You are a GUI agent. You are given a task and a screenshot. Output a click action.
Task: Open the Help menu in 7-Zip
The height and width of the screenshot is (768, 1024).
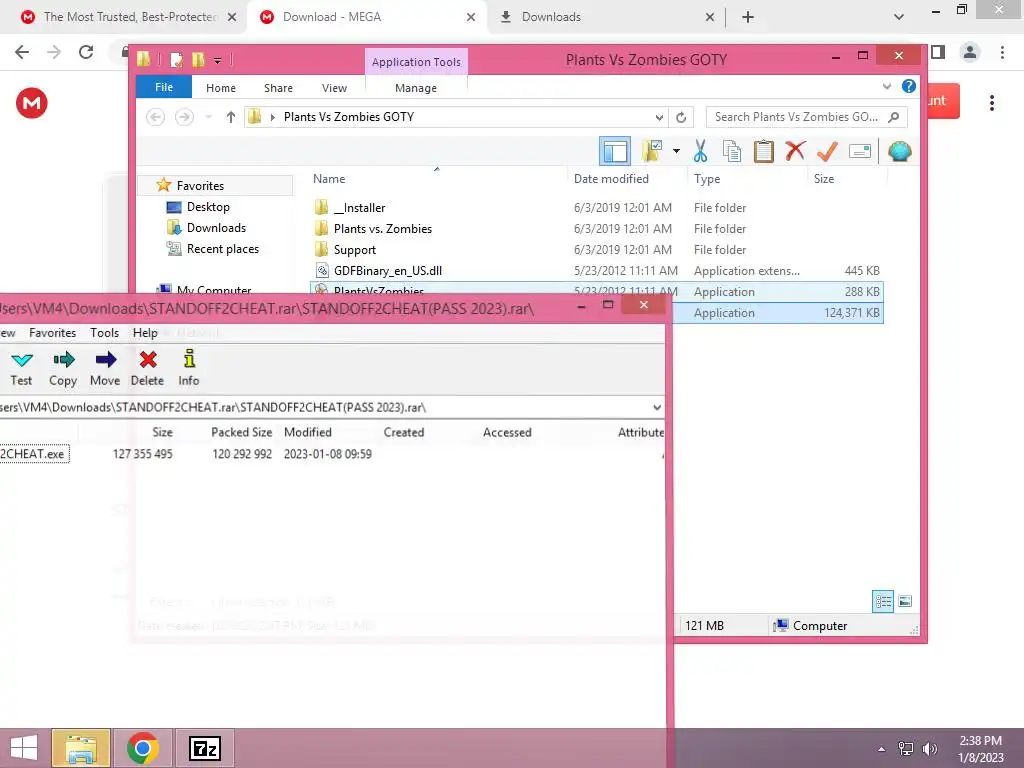145,332
